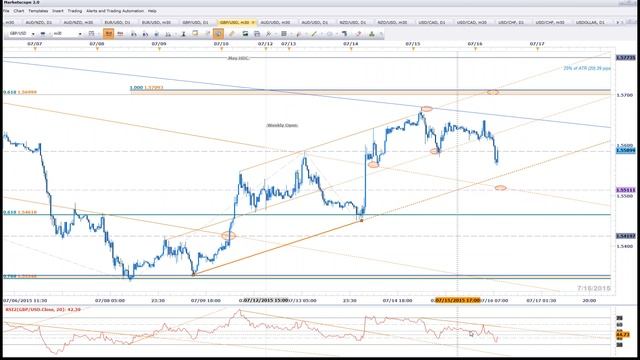Click the grid table toolbar icon
The height and width of the screenshot is (360, 640).
(x=284, y=34)
